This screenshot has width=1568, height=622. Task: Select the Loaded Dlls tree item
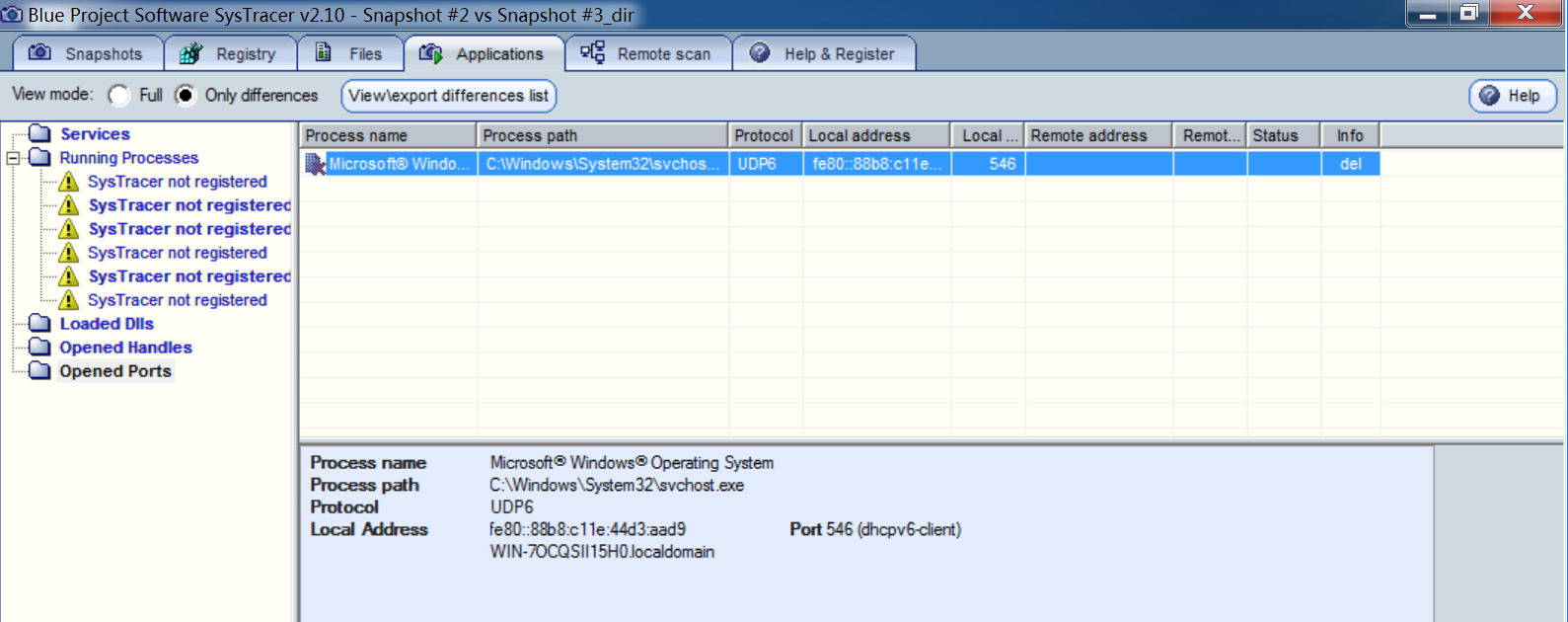click(x=107, y=323)
